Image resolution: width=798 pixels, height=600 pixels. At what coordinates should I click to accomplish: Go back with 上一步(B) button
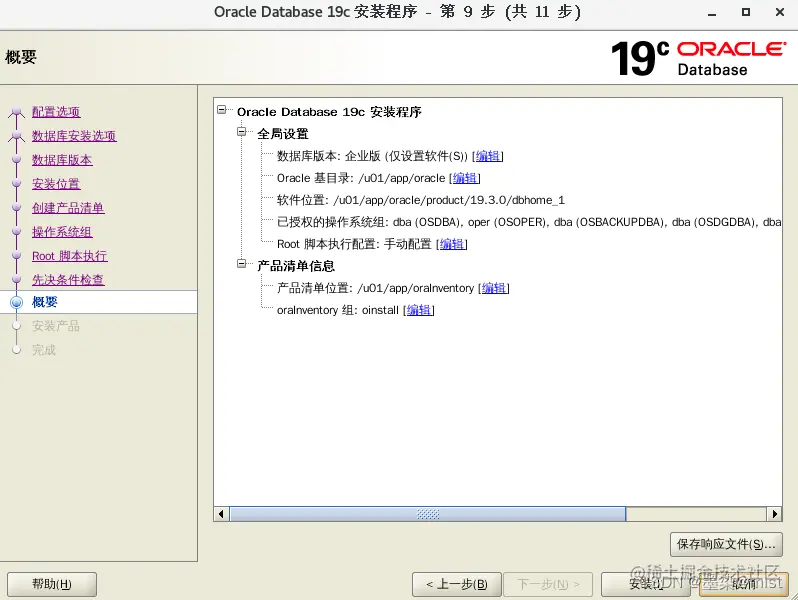[457, 584]
